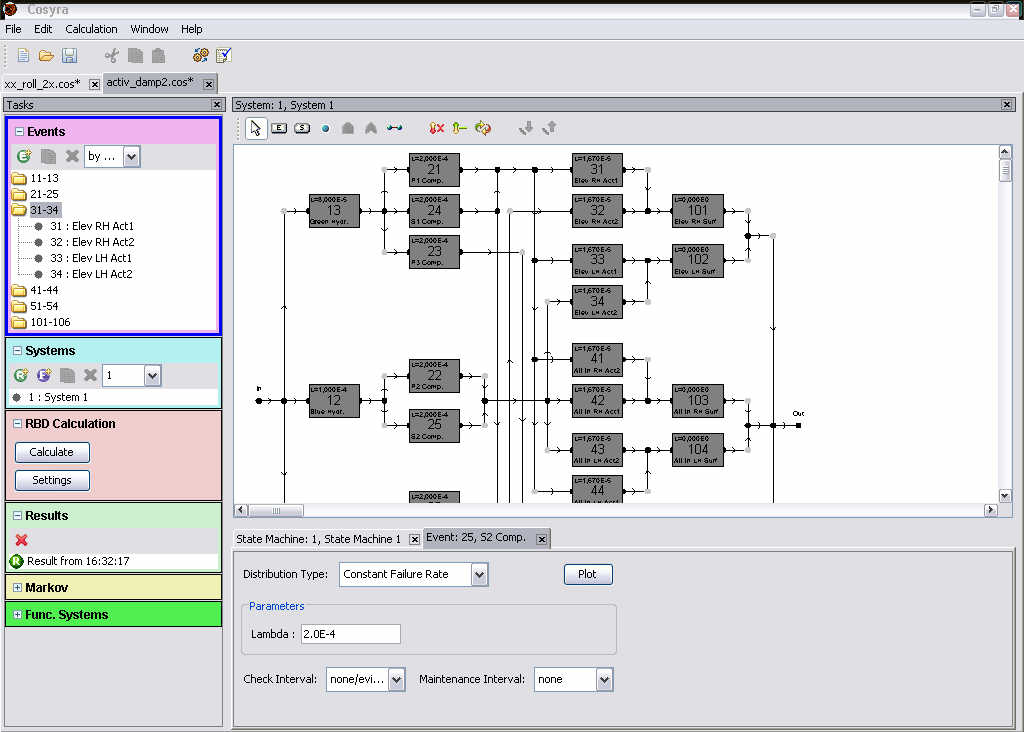Click the Lambda input field
This screenshot has height=732, width=1024.
[350, 634]
